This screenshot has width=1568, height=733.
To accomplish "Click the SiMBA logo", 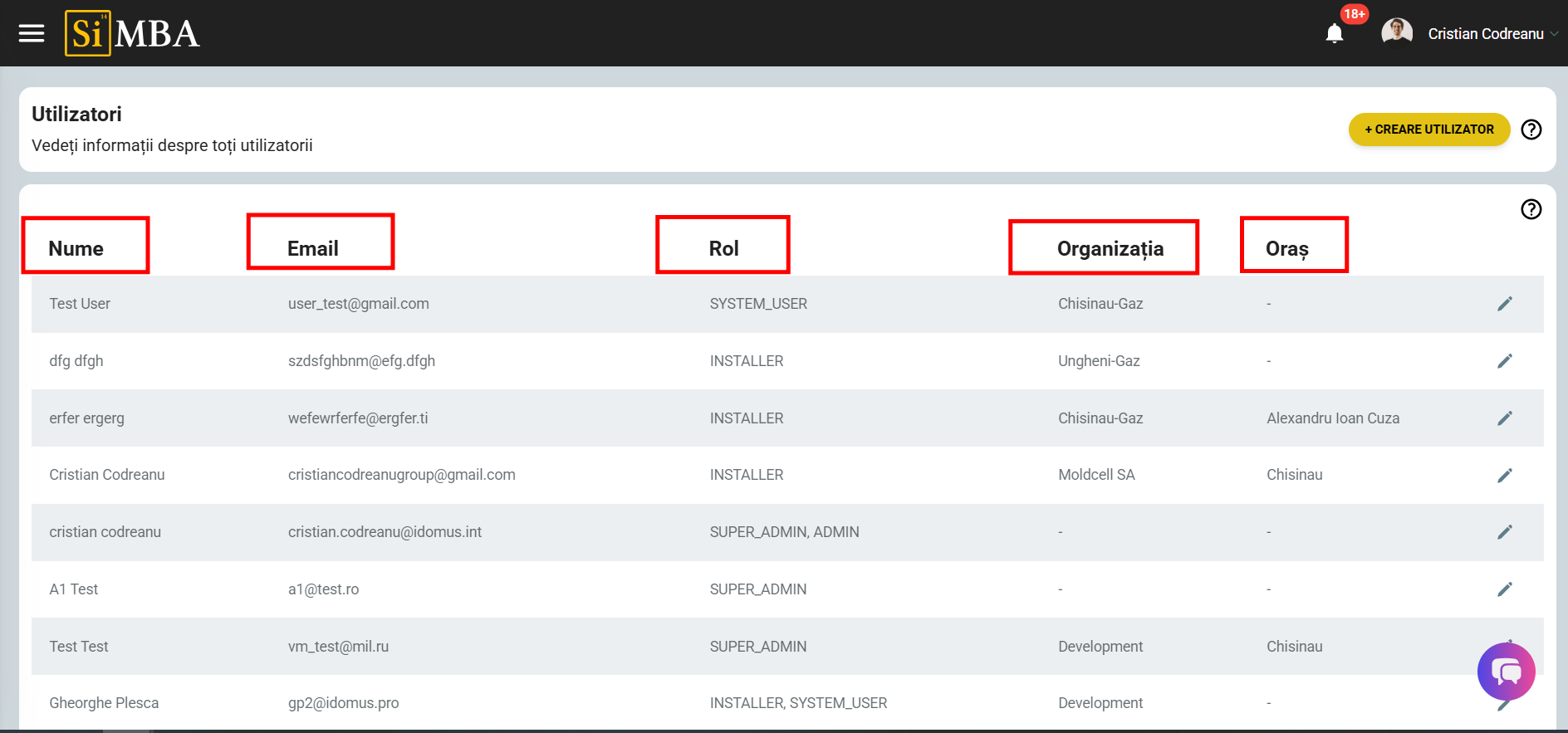I will (133, 33).
